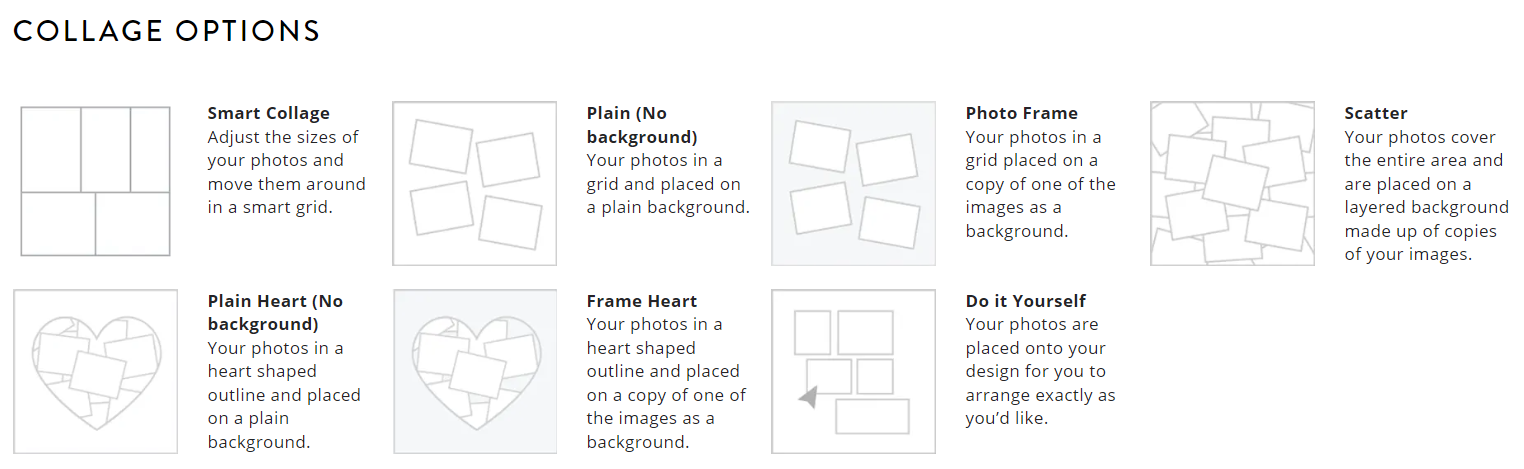Click the Collage Options heading
This screenshot has height=469, width=1524.
tap(166, 31)
